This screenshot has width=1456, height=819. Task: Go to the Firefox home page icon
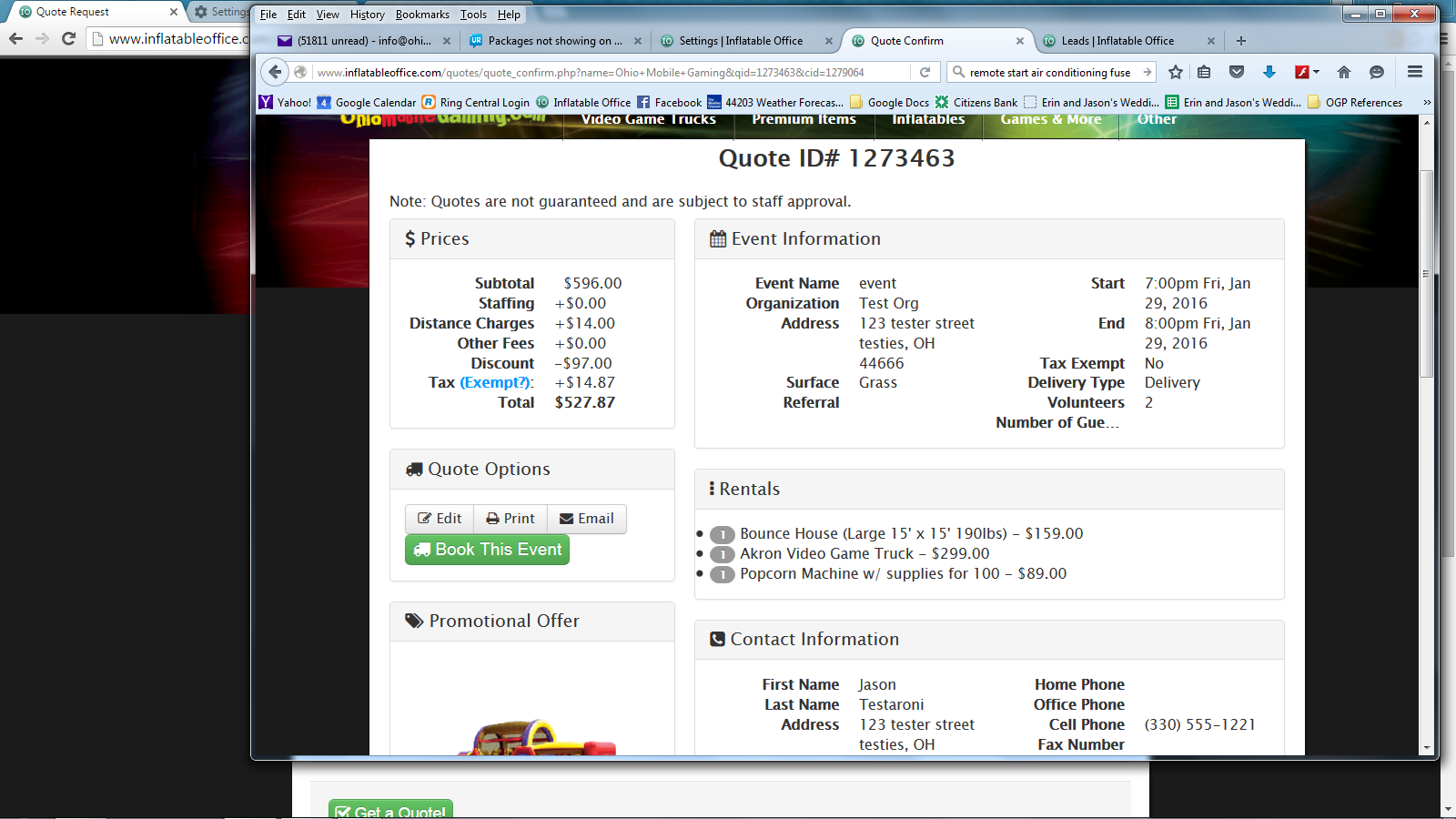coord(1343,72)
